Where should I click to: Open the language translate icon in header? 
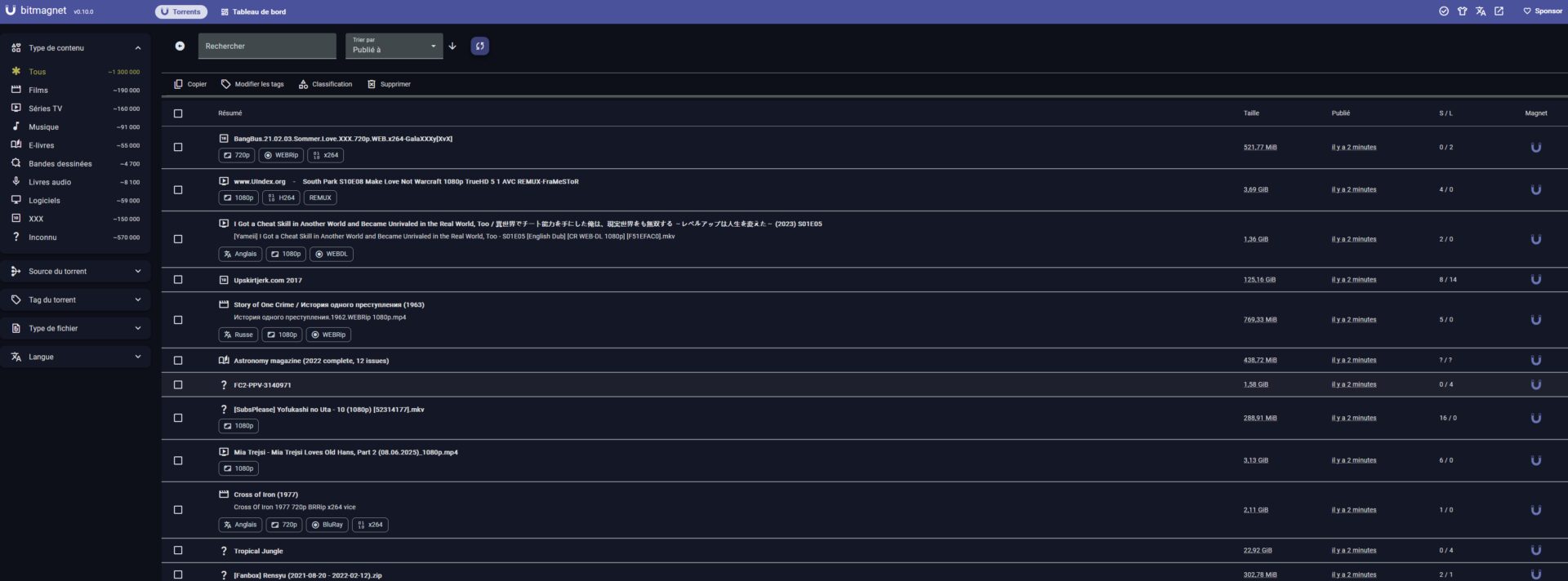pyautogui.click(x=1481, y=11)
